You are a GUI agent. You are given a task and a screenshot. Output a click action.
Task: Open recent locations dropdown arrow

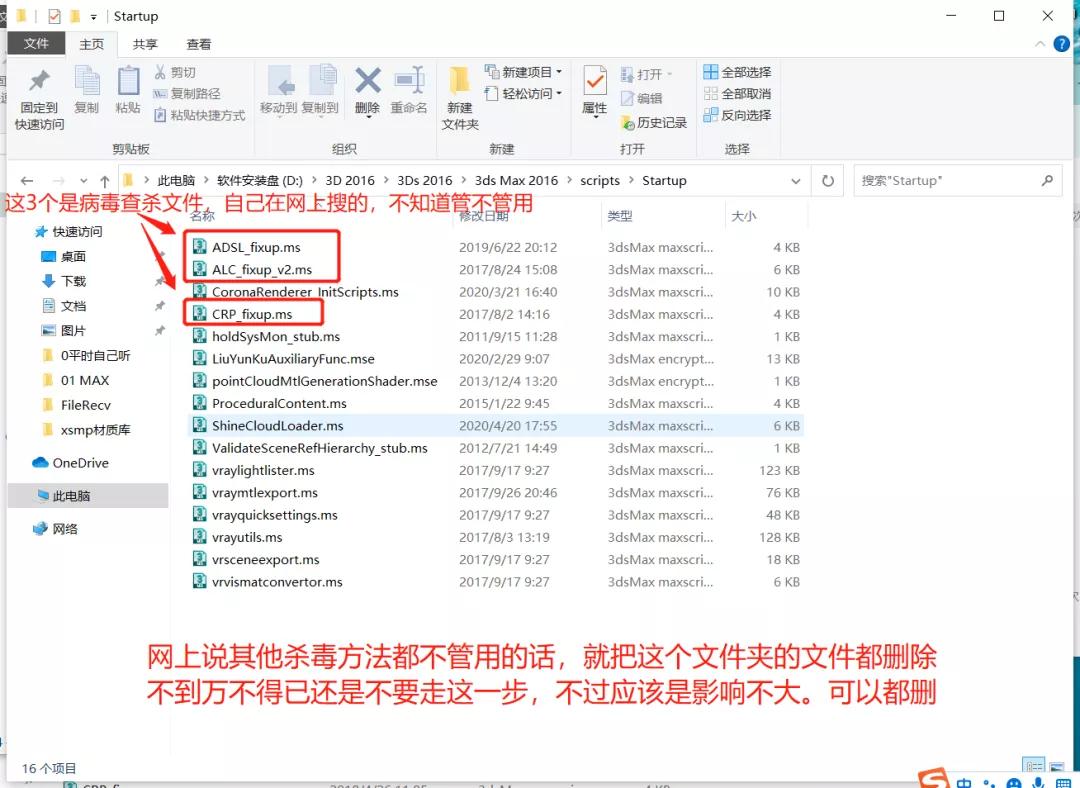[x=83, y=181]
